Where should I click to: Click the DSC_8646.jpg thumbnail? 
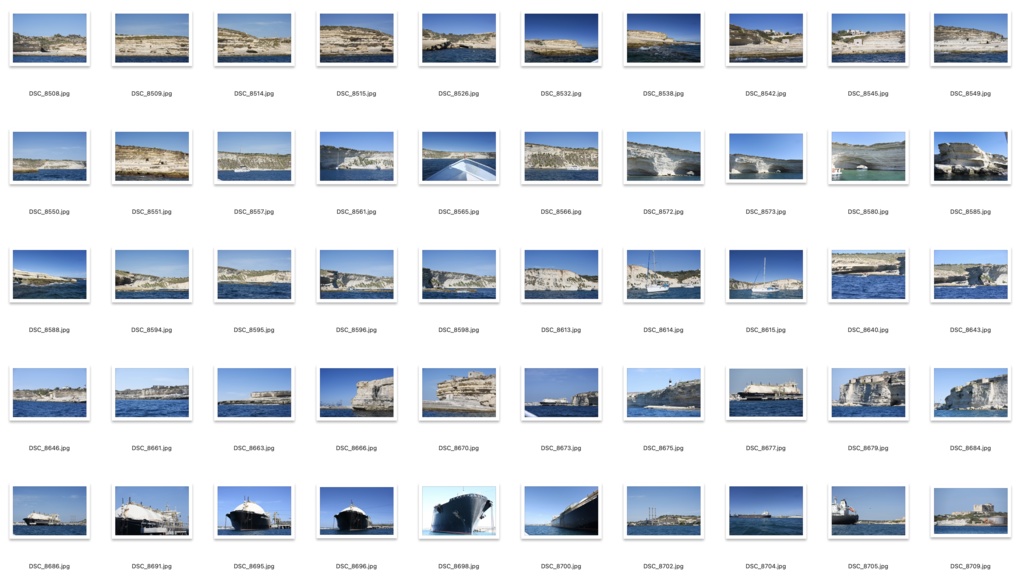point(50,393)
